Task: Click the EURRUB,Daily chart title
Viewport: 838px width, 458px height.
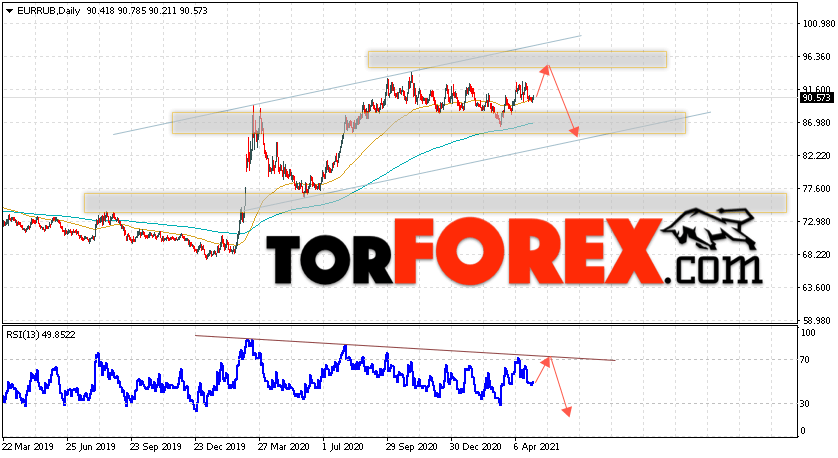Action: [x=48, y=11]
